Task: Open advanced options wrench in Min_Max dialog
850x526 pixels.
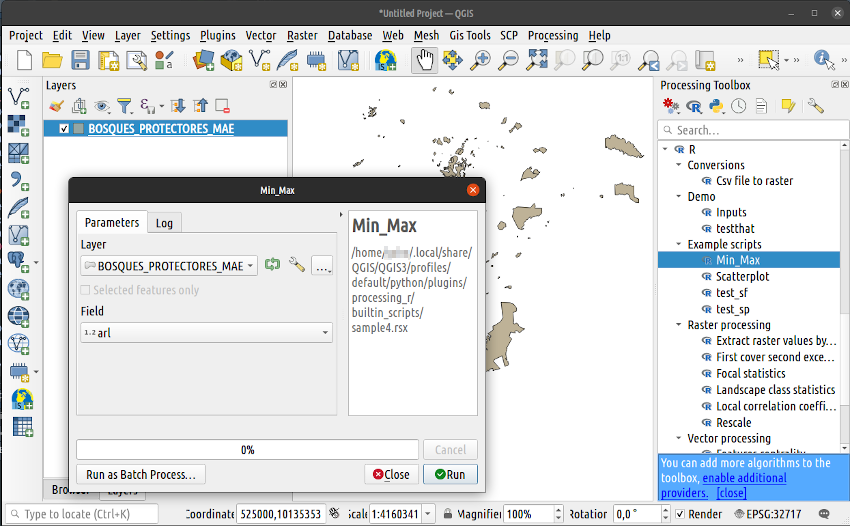Action: pyautogui.click(x=297, y=264)
